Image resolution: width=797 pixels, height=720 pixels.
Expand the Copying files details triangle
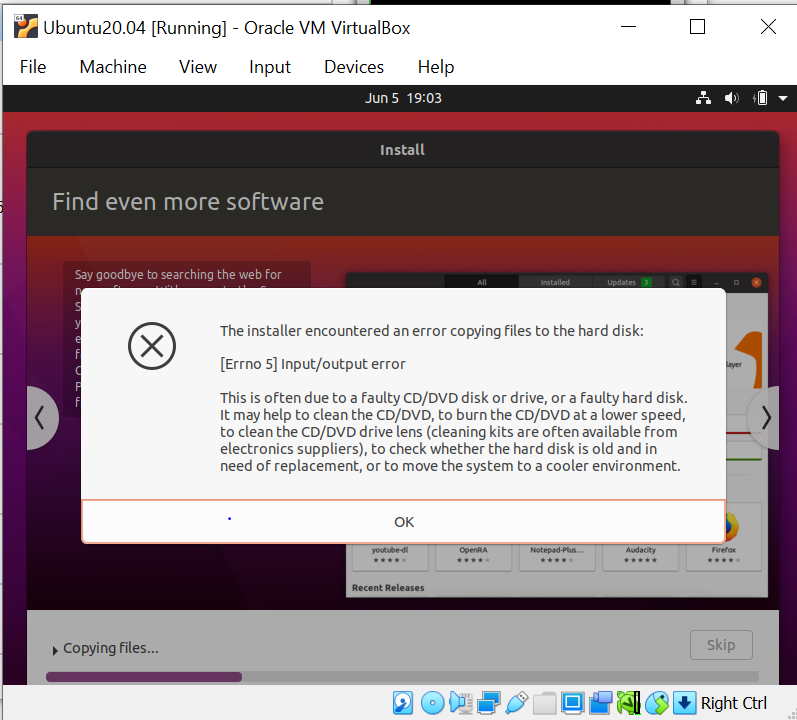pos(54,650)
